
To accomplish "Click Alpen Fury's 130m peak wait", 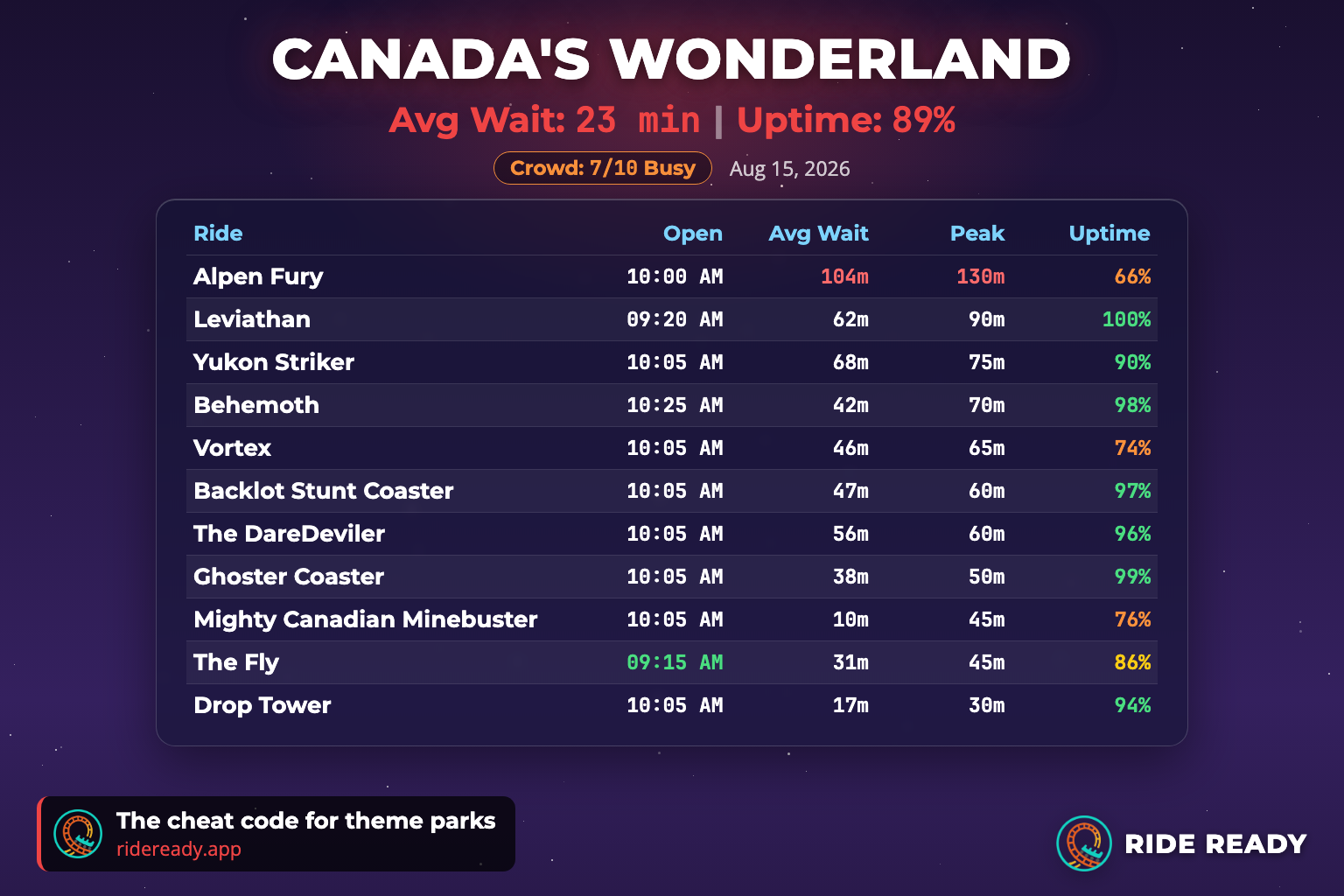I will coord(980,276).
